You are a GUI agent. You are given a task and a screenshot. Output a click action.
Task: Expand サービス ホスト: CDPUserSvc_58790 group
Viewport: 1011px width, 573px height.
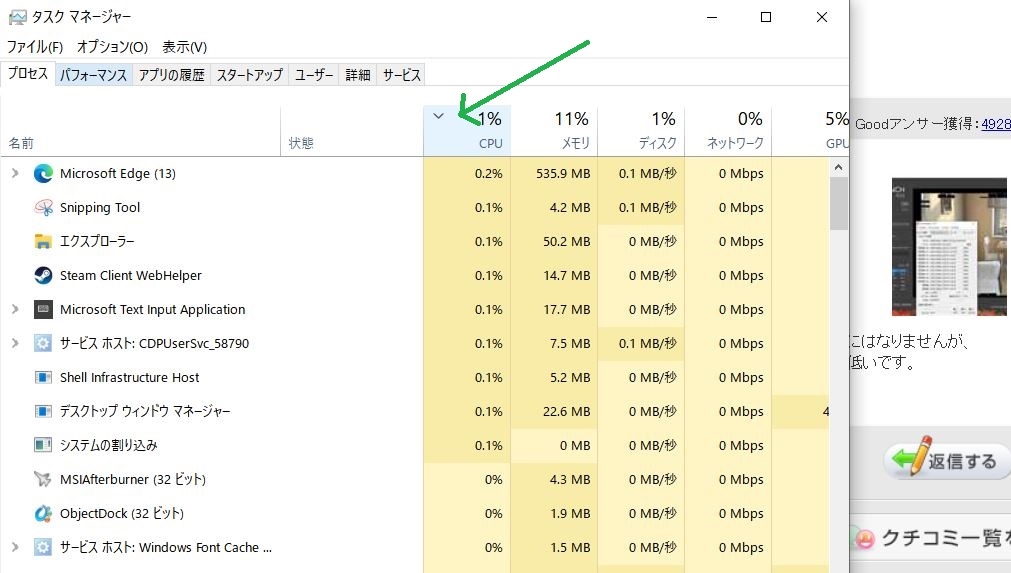[15, 344]
